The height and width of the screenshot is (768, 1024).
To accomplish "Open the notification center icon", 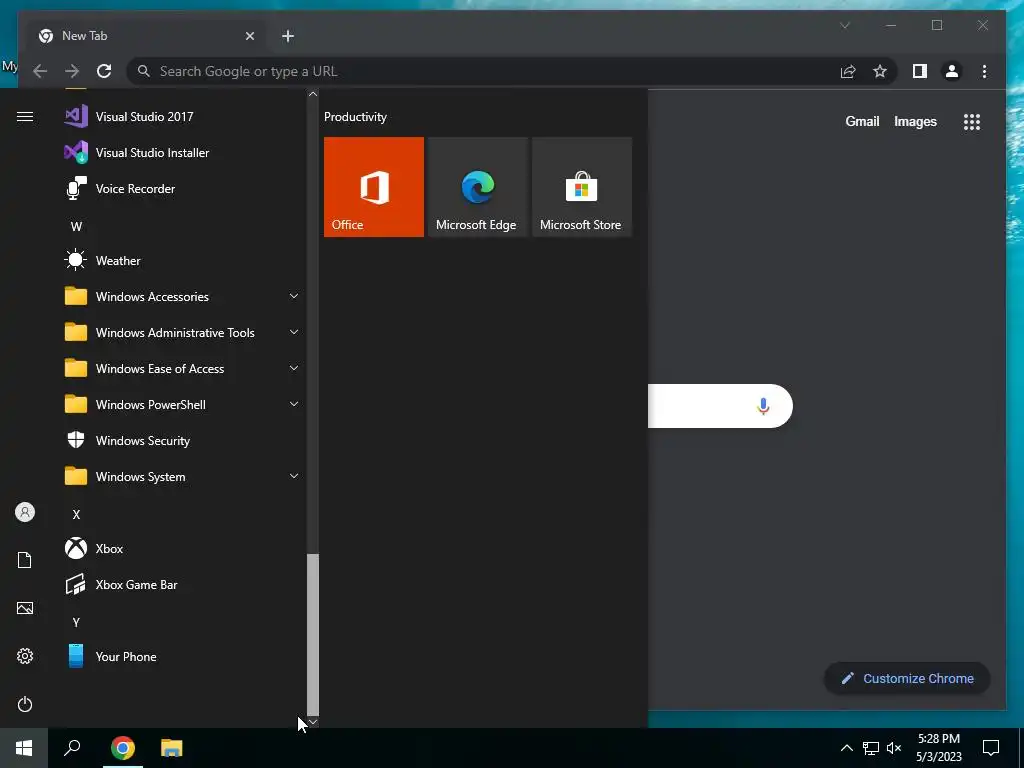I will [x=991, y=748].
